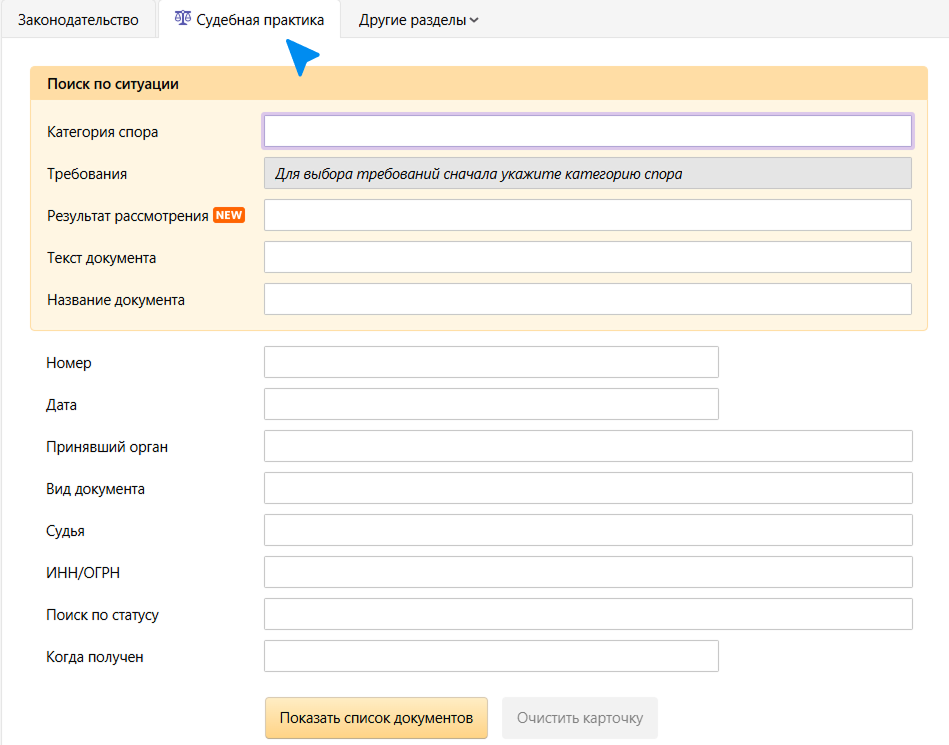Click the ИНН/ОГРН label
This screenshot has height=745, width=949.
click(83, 573)
